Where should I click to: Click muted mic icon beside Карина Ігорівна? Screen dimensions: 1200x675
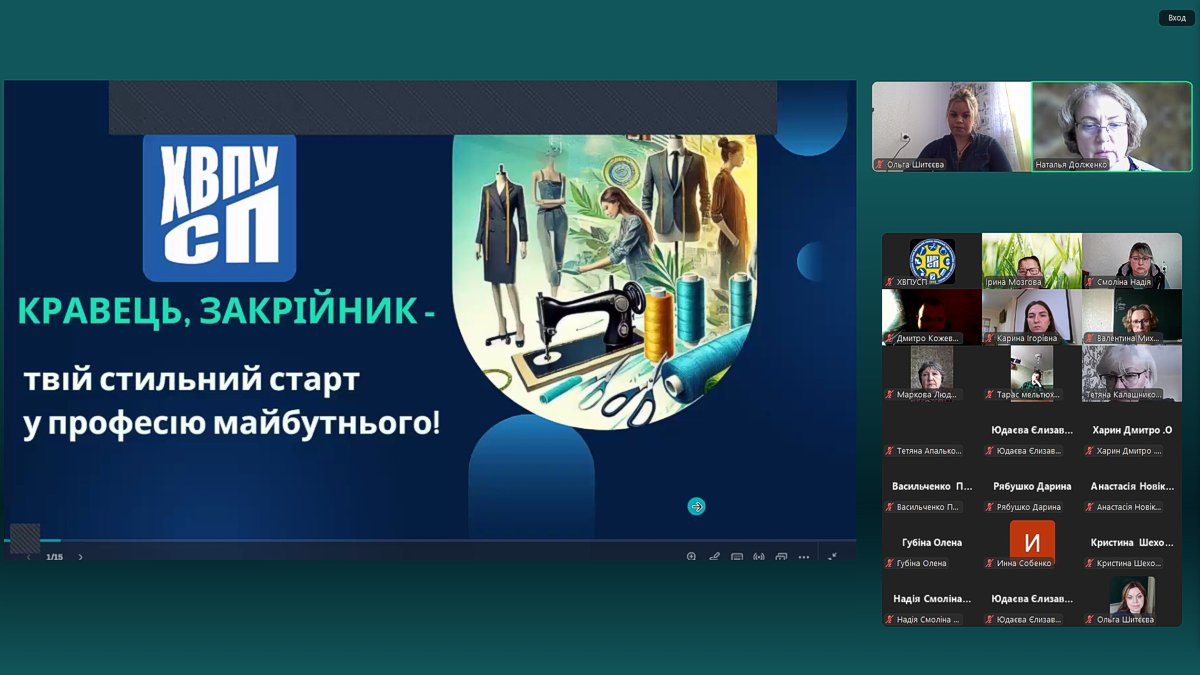click(990, 338)
